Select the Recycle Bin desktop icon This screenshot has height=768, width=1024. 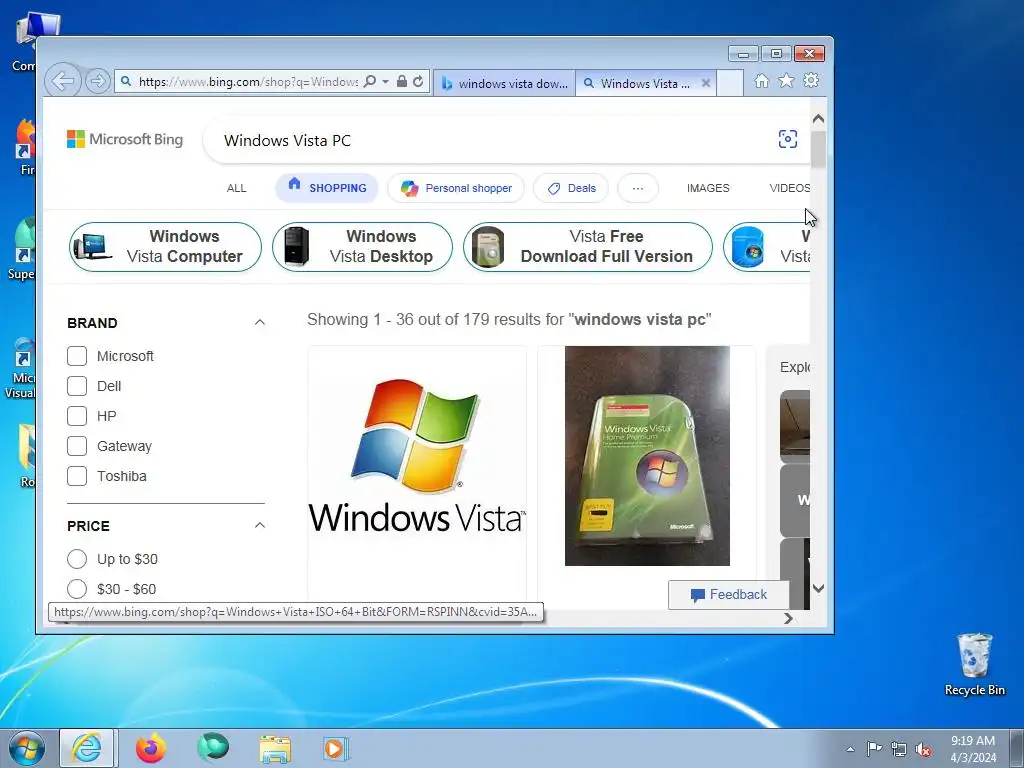pyautogui.click(x=975, y=664)
